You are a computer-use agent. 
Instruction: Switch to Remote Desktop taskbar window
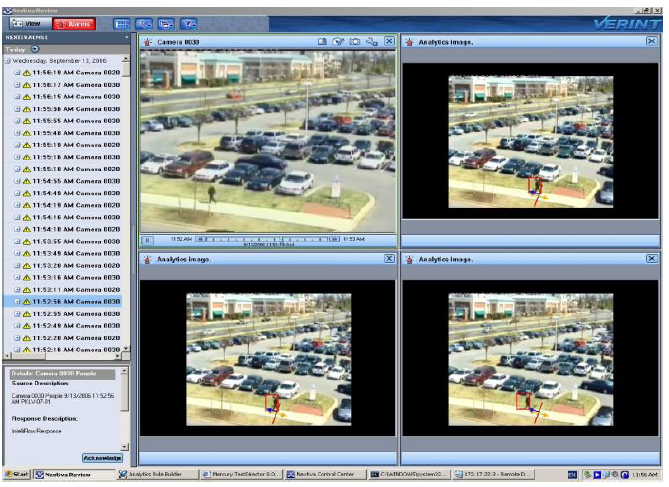(493, 474)
